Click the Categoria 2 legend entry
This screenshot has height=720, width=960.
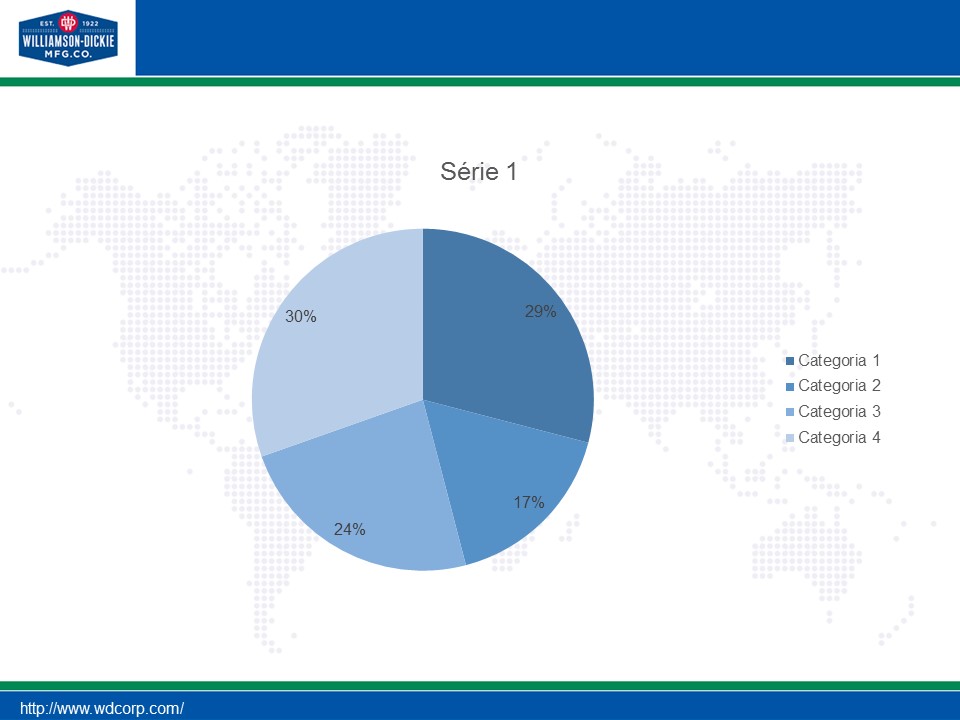(833, 386)
